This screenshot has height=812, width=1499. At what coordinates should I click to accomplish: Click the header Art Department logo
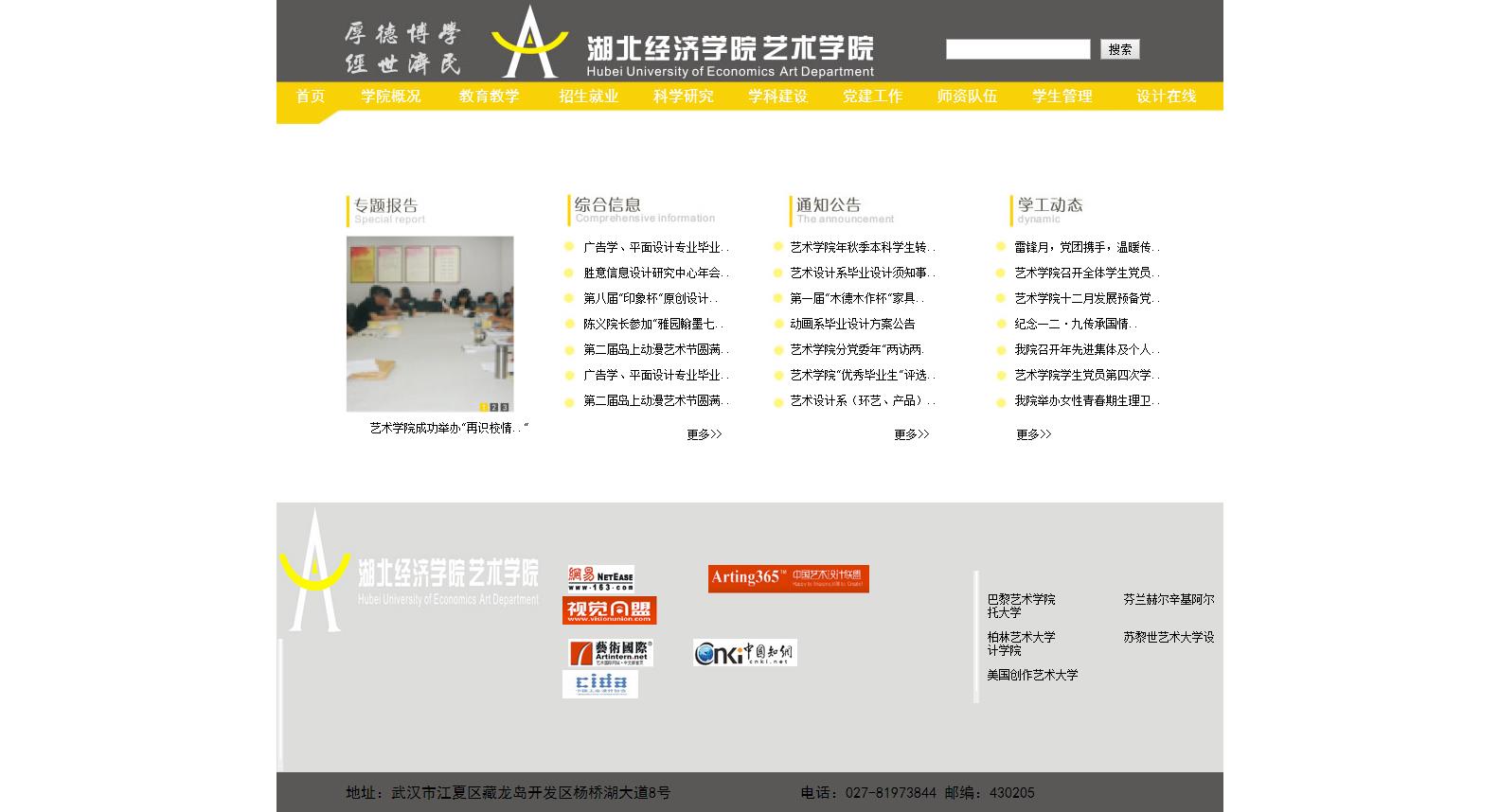682,43
